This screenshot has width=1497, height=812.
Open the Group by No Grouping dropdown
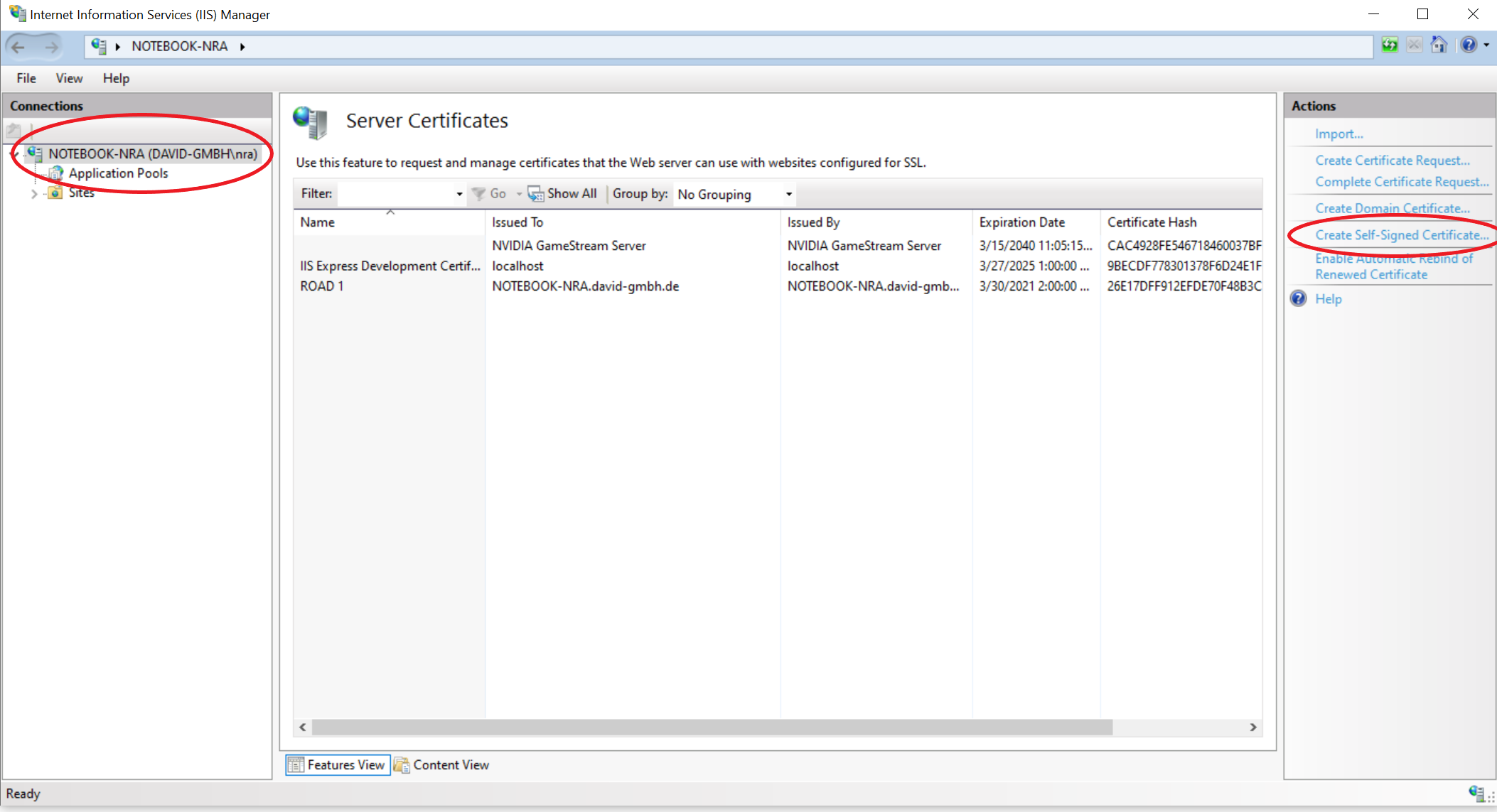[x=788, y=194]
